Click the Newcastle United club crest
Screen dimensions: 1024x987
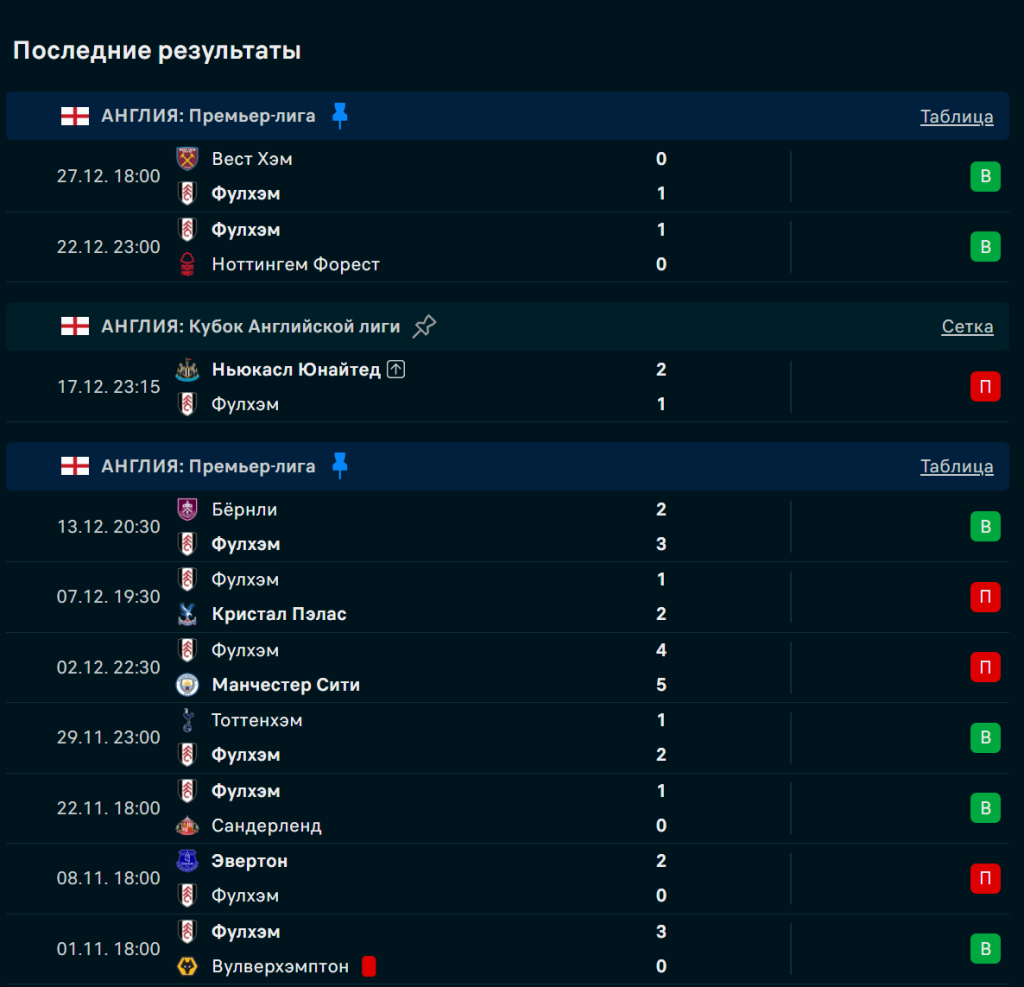pyautogui.click(x=187, y=370)
